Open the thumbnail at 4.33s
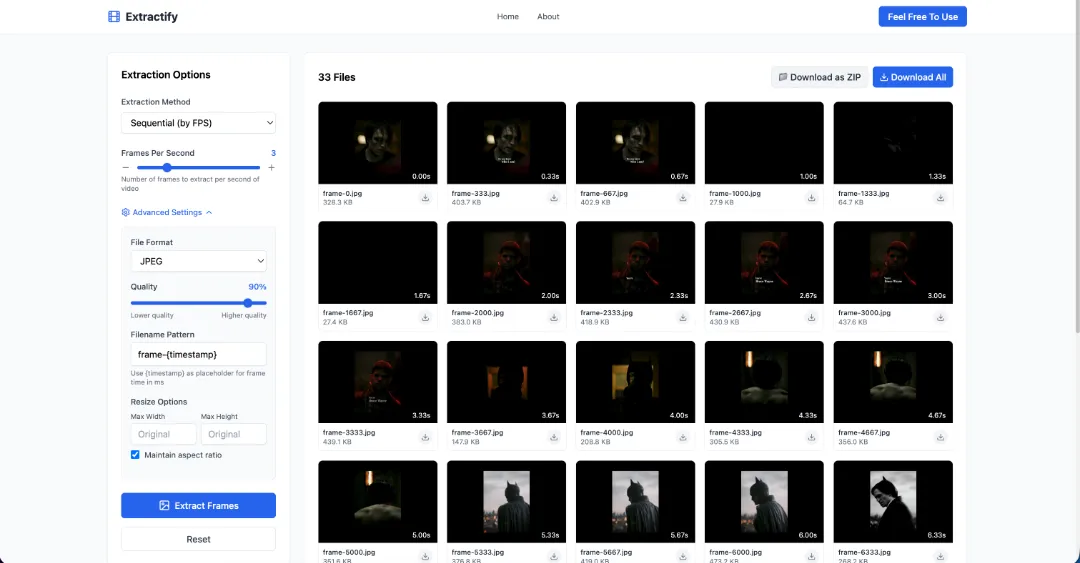 (x=764, y=382)
